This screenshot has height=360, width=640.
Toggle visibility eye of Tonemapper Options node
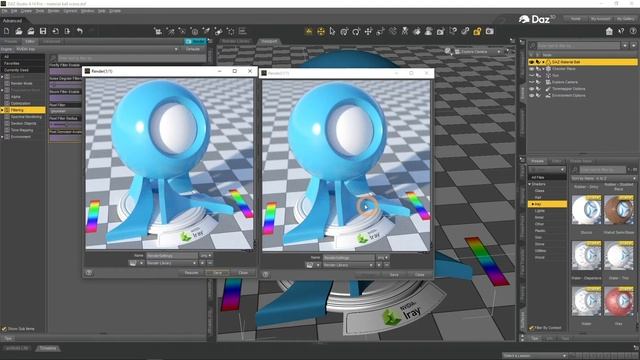531,89
